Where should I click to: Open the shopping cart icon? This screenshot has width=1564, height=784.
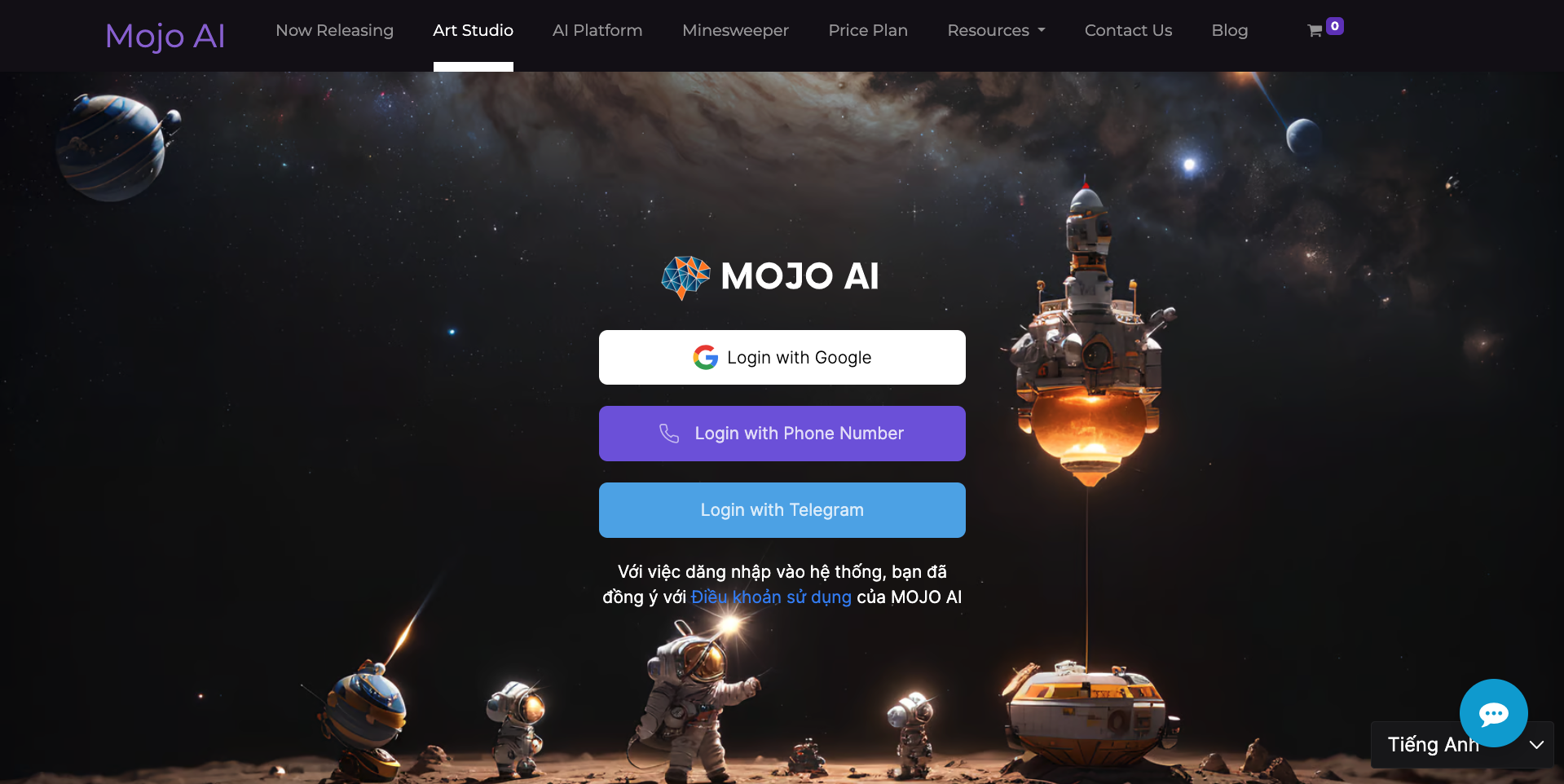1315,31
